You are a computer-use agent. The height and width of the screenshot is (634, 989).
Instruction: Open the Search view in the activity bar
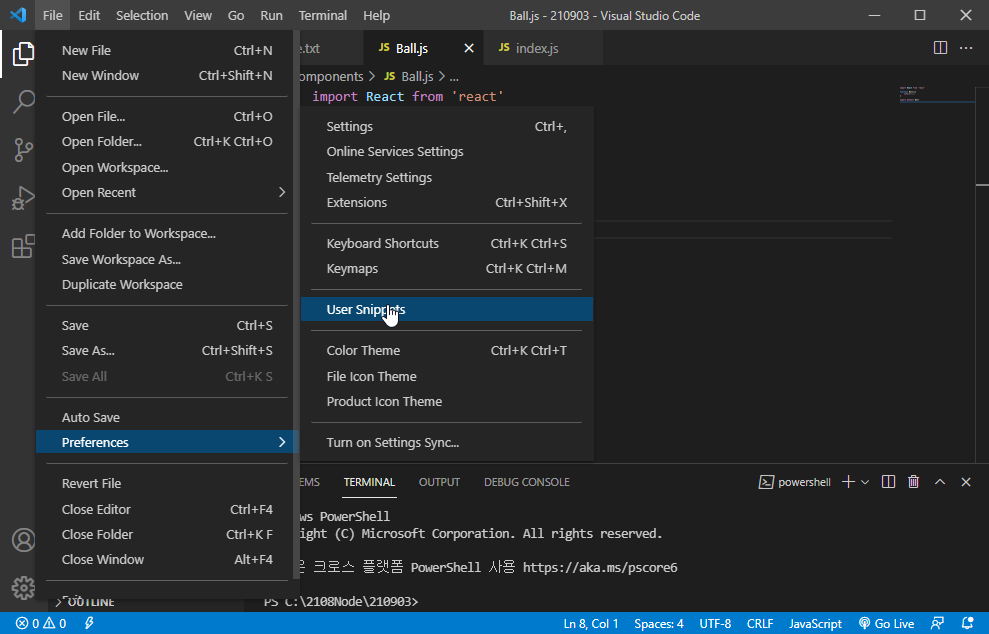click(23, 102)
